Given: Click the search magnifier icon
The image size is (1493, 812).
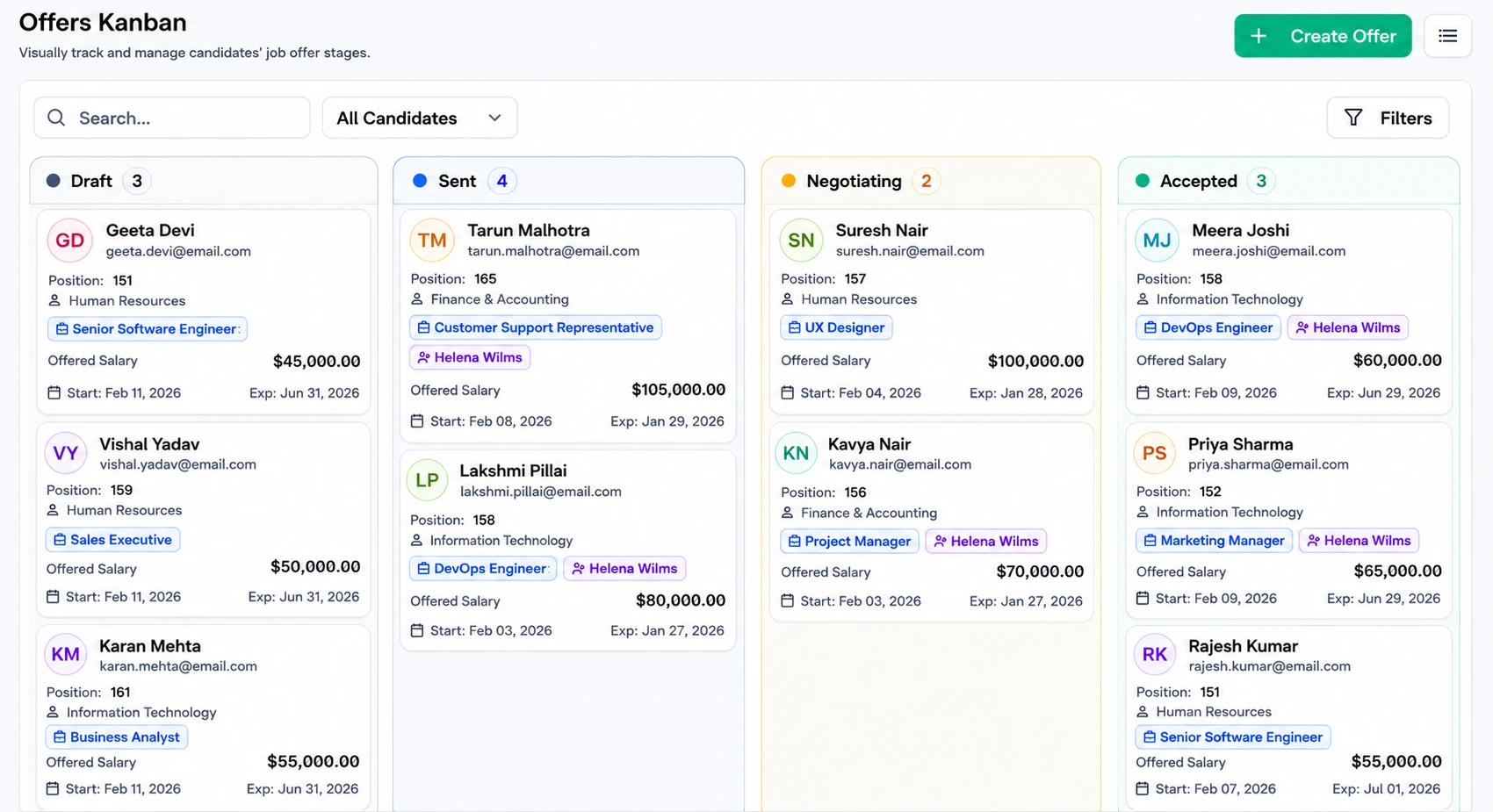Looking at the screenshot, I should coord(56,118).
